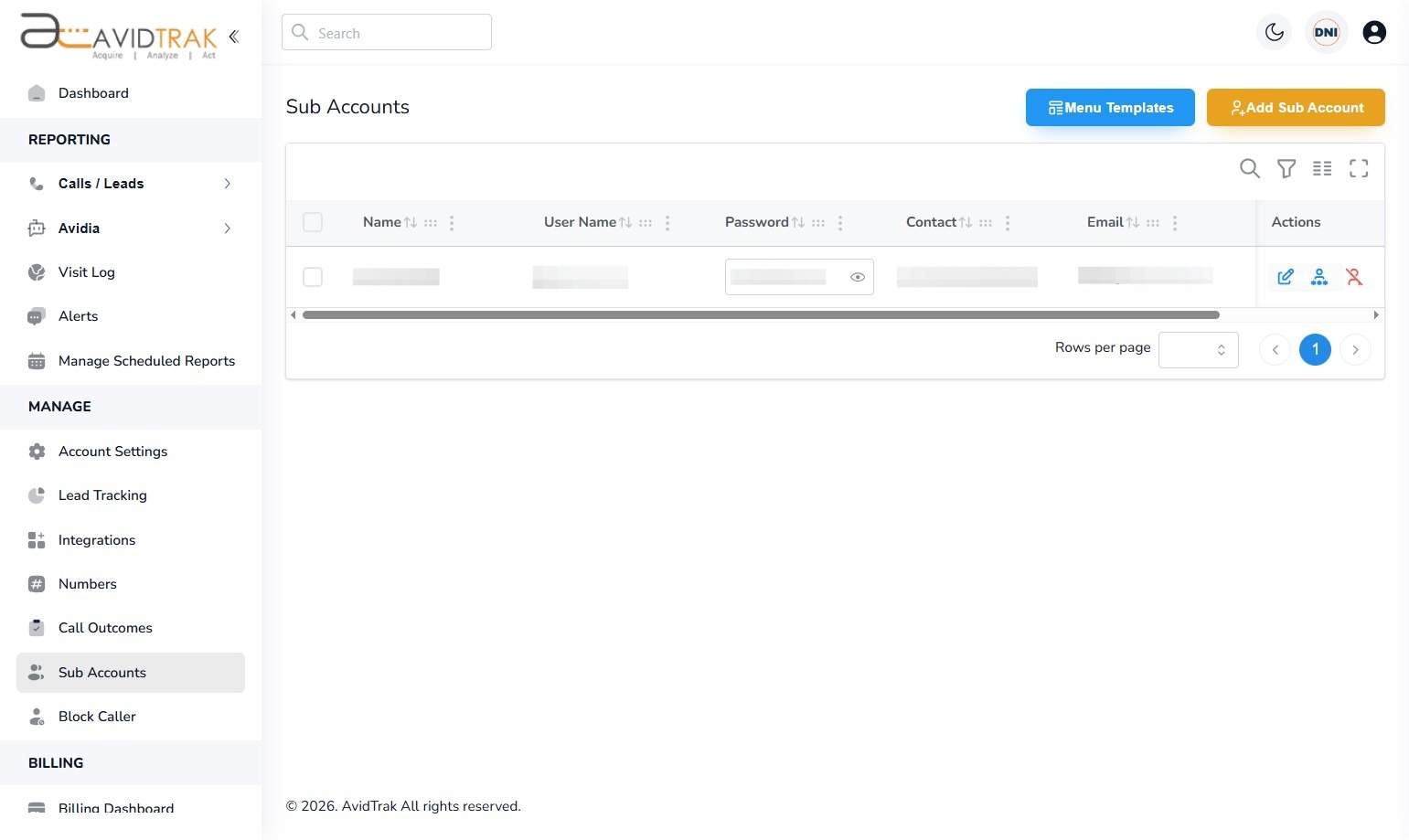Click the Numbers hash icon
Screen dimensions: 1409x840
pos(37,584)
